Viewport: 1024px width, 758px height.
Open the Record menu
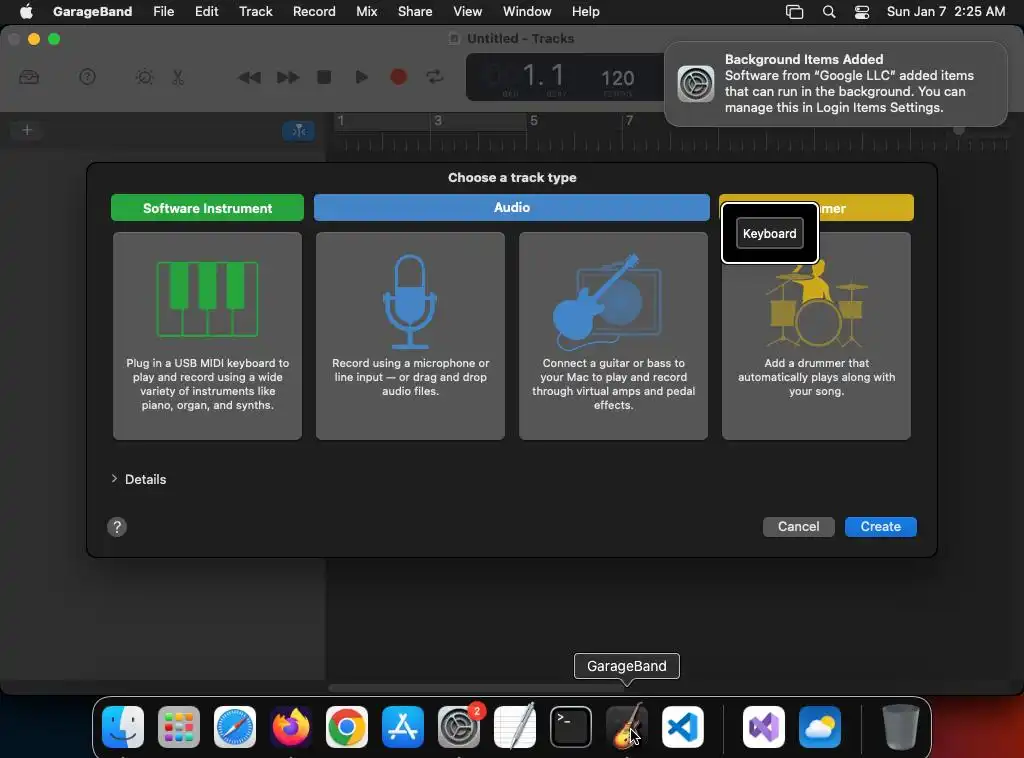314,11
